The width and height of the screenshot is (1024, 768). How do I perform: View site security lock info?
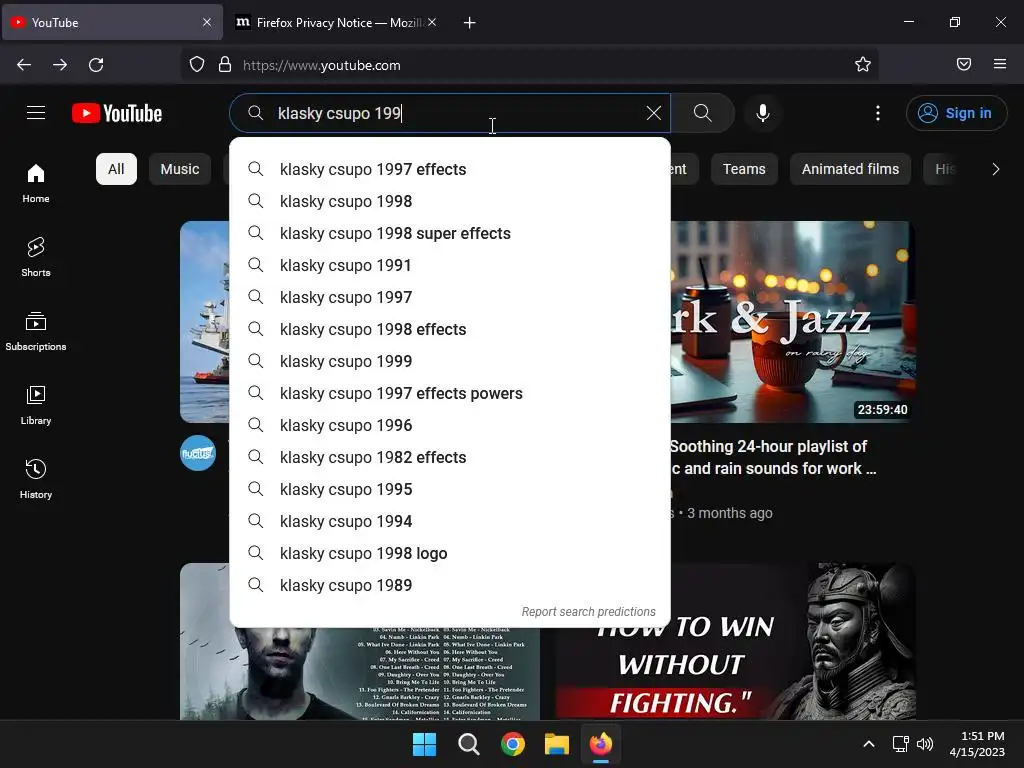point(225,65)
